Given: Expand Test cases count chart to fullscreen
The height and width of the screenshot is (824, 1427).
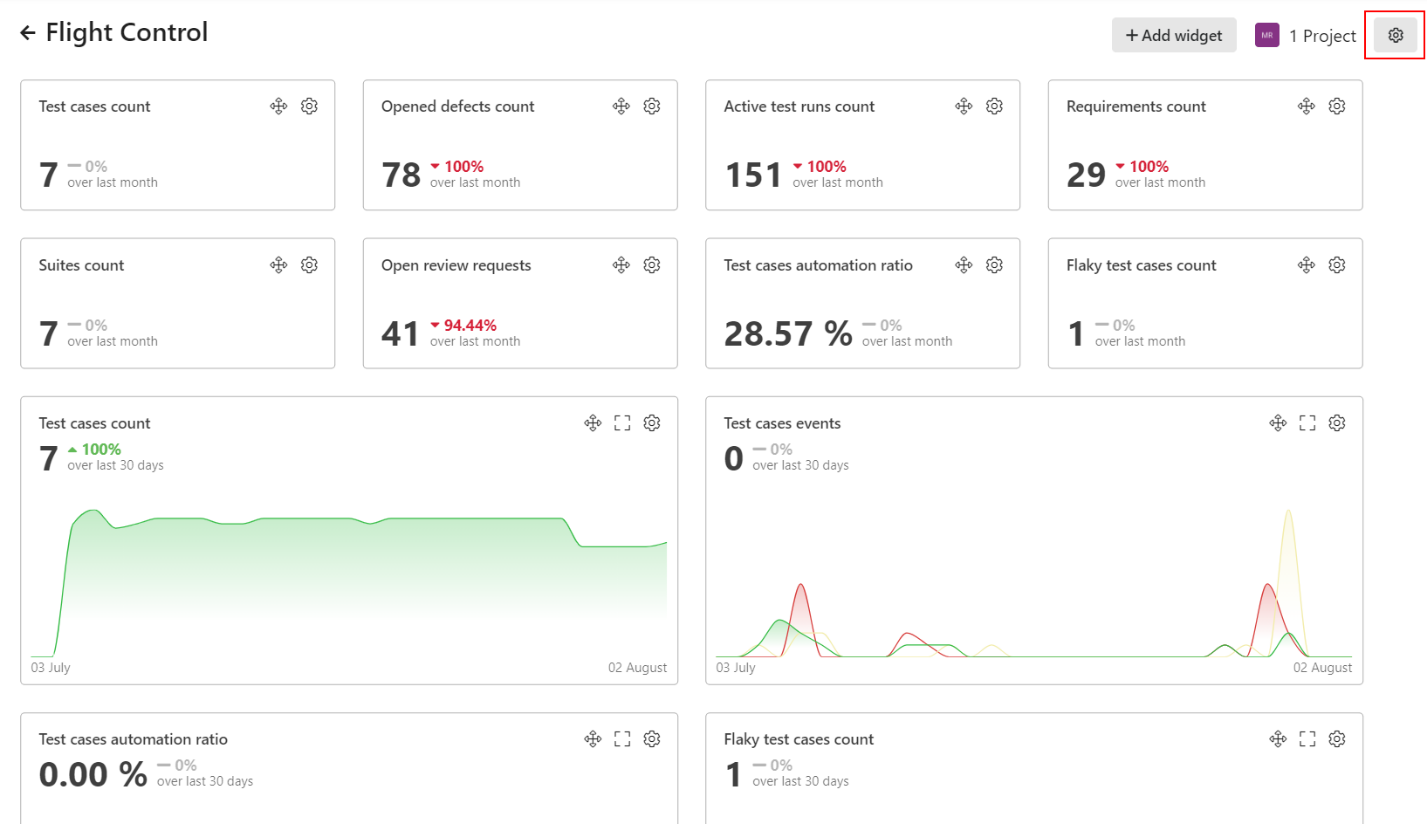Looking at the screenshot, I should pos(622,423).
